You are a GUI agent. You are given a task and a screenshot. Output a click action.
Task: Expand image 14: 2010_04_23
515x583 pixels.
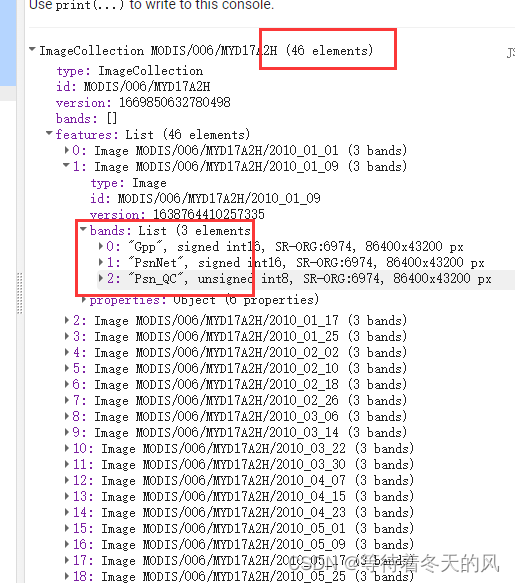pos(67,512)
